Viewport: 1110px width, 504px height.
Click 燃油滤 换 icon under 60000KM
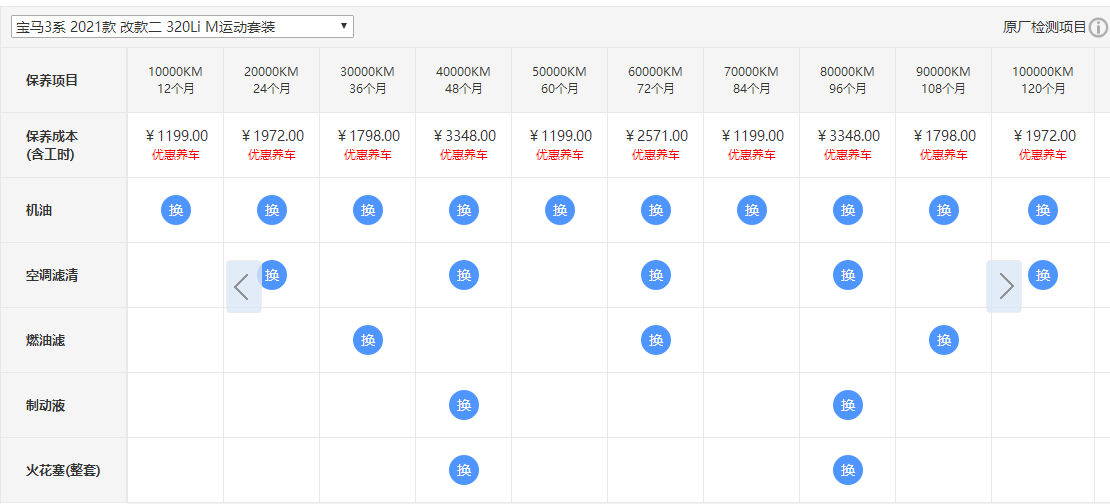(x=656, y=340)
